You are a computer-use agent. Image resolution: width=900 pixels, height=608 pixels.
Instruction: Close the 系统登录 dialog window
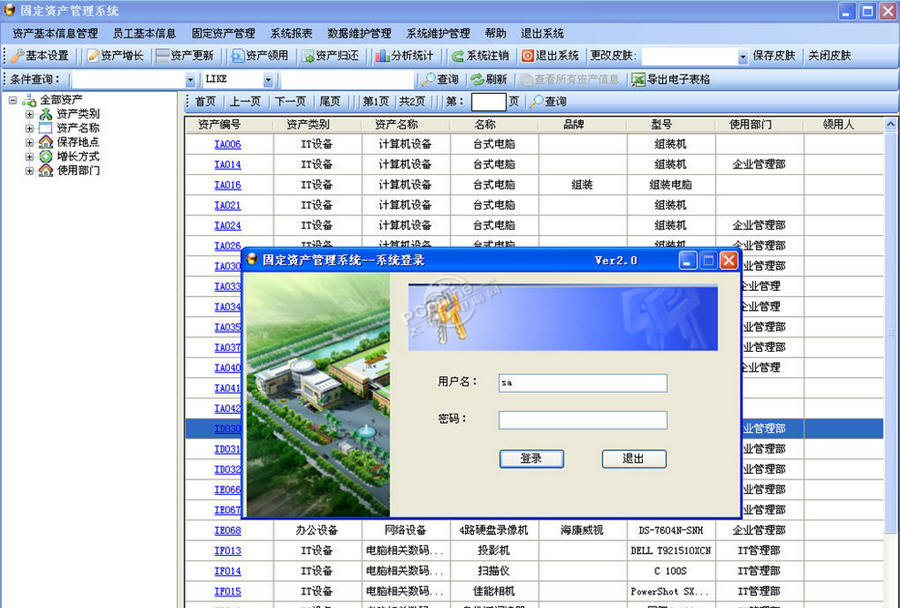(729, 261)
